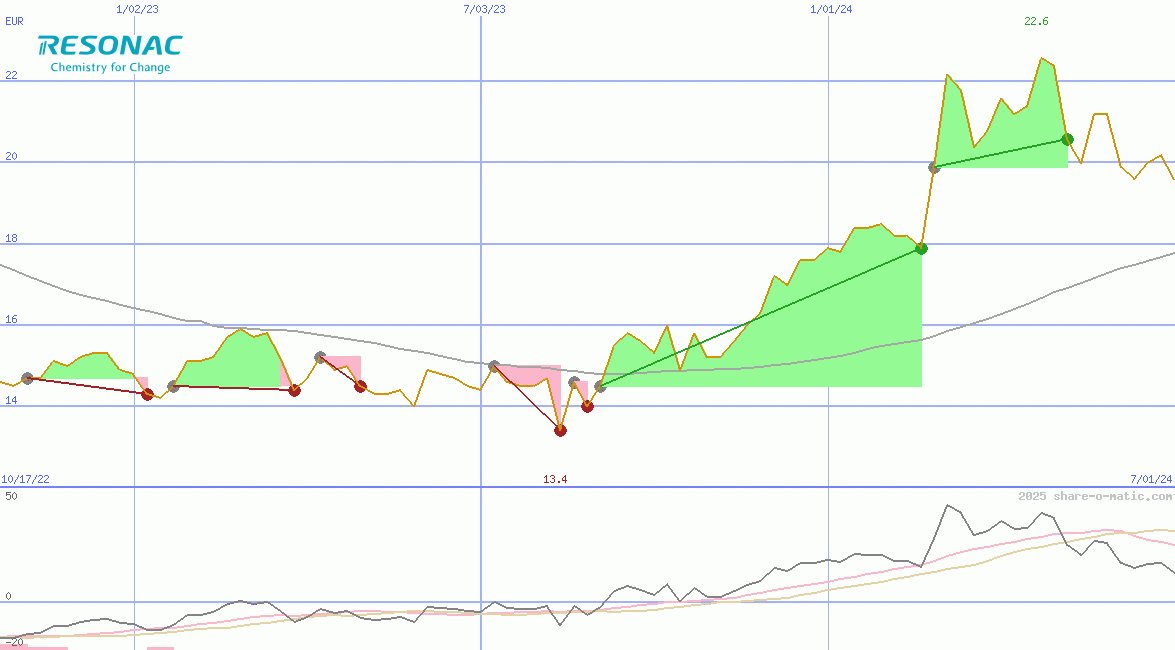The height and width of the screenshot is (650, 1175).
Task: Click the grey entry marker near 20 EUR
Action: (934, 167)
